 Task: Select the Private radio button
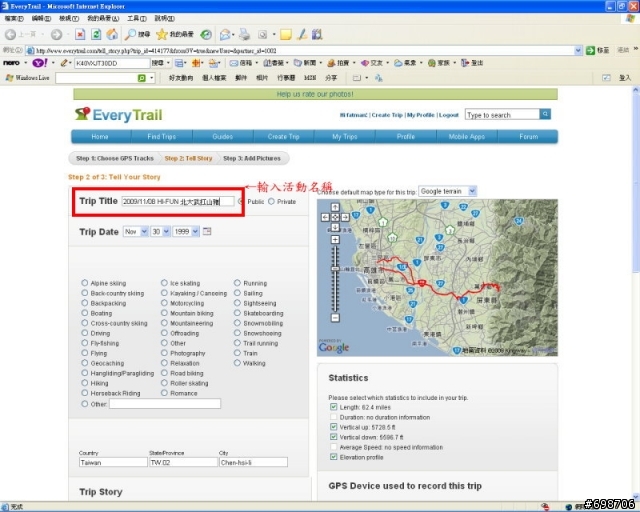coord(271,201)
